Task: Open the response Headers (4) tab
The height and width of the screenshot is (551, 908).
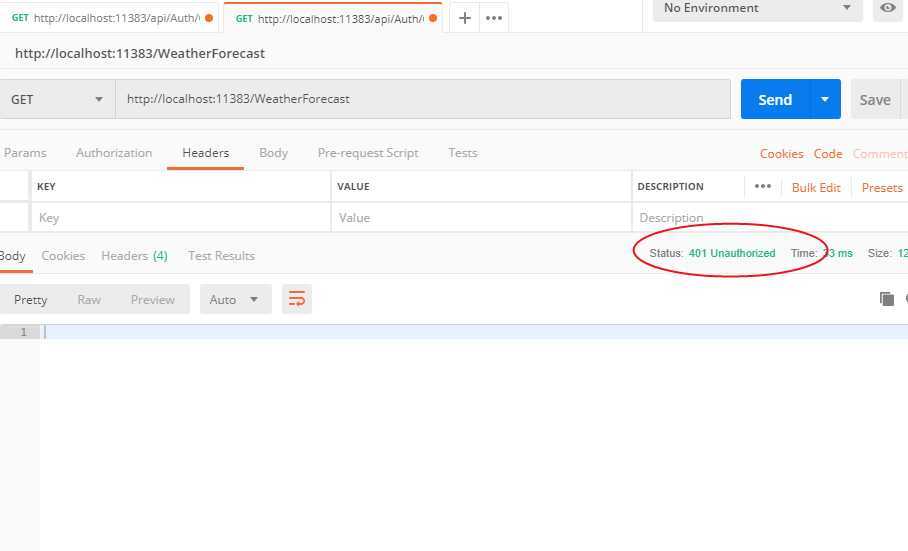Action: coord(134,256)
